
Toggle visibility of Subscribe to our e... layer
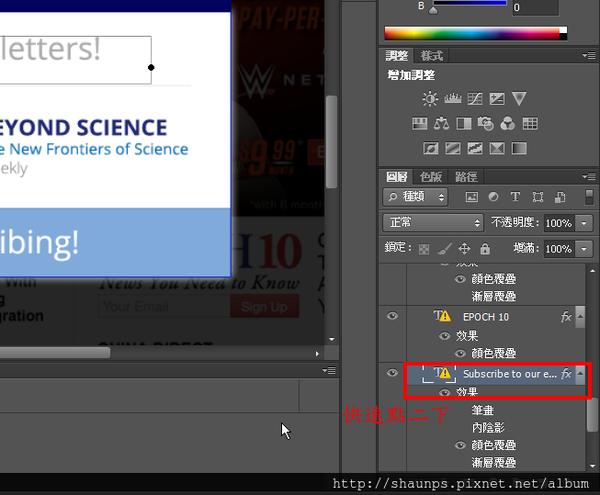pos(392,373)
